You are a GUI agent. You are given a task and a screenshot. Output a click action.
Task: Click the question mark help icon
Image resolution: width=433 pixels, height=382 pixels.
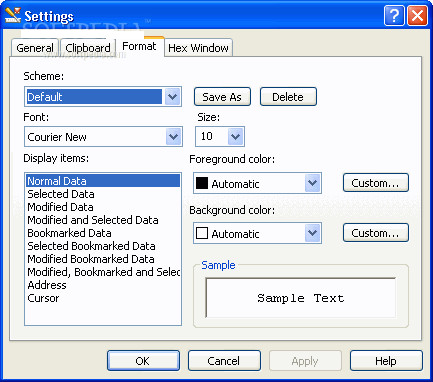click(394, 15)
